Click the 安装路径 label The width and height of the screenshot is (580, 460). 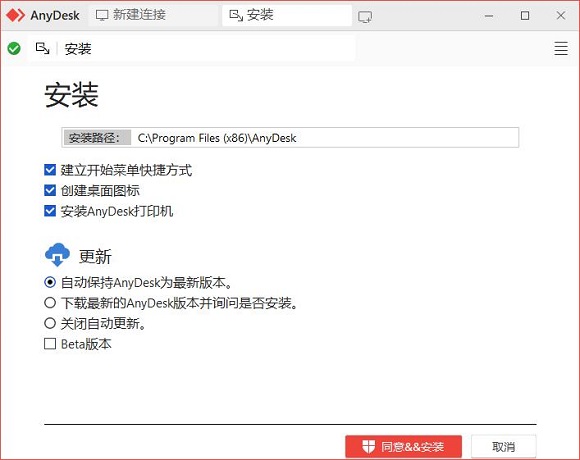click(x=97, y=138)
